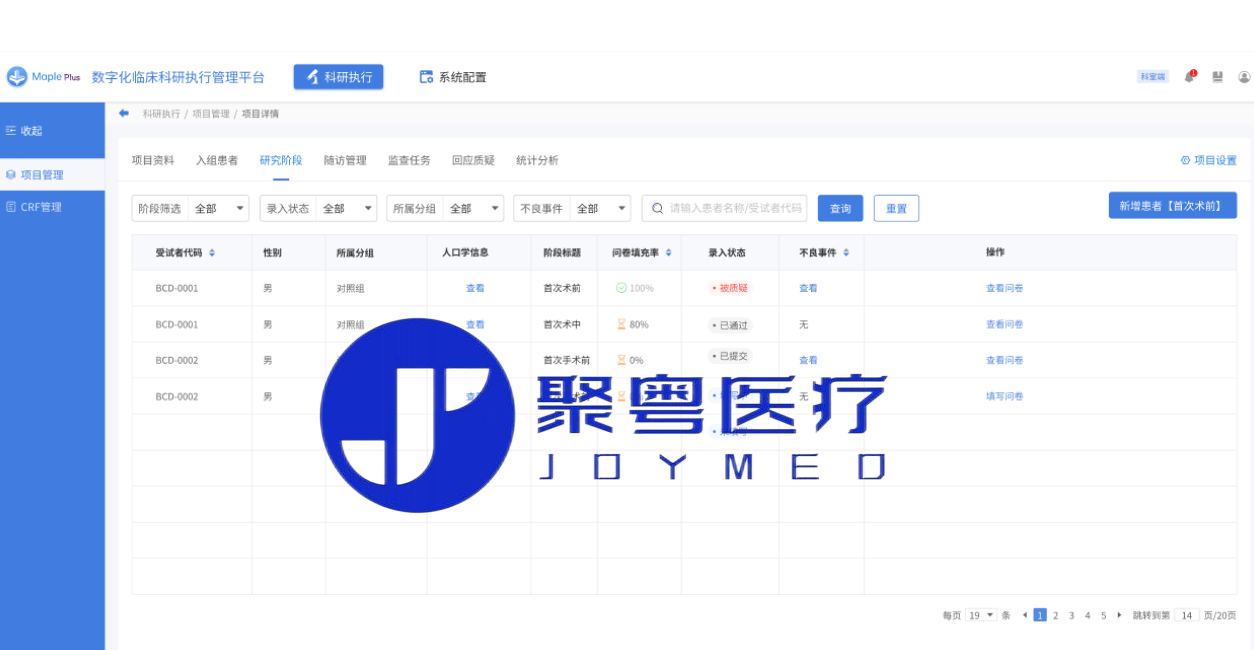This screenshot has height=650, width=1254.
Task: Open 项目设置 gear link
Action: point(1208,160)
